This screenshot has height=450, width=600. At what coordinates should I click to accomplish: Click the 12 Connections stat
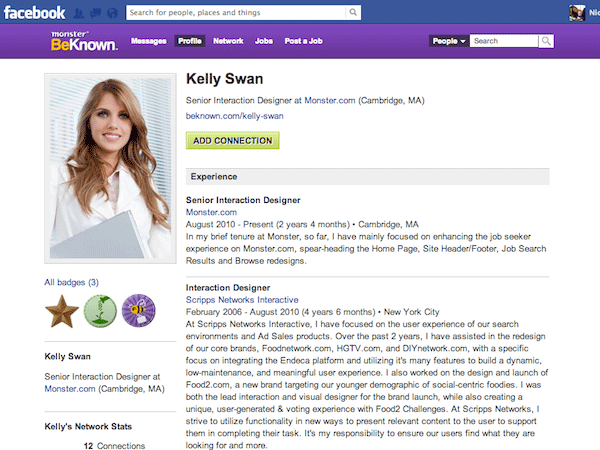coord(114,445)
